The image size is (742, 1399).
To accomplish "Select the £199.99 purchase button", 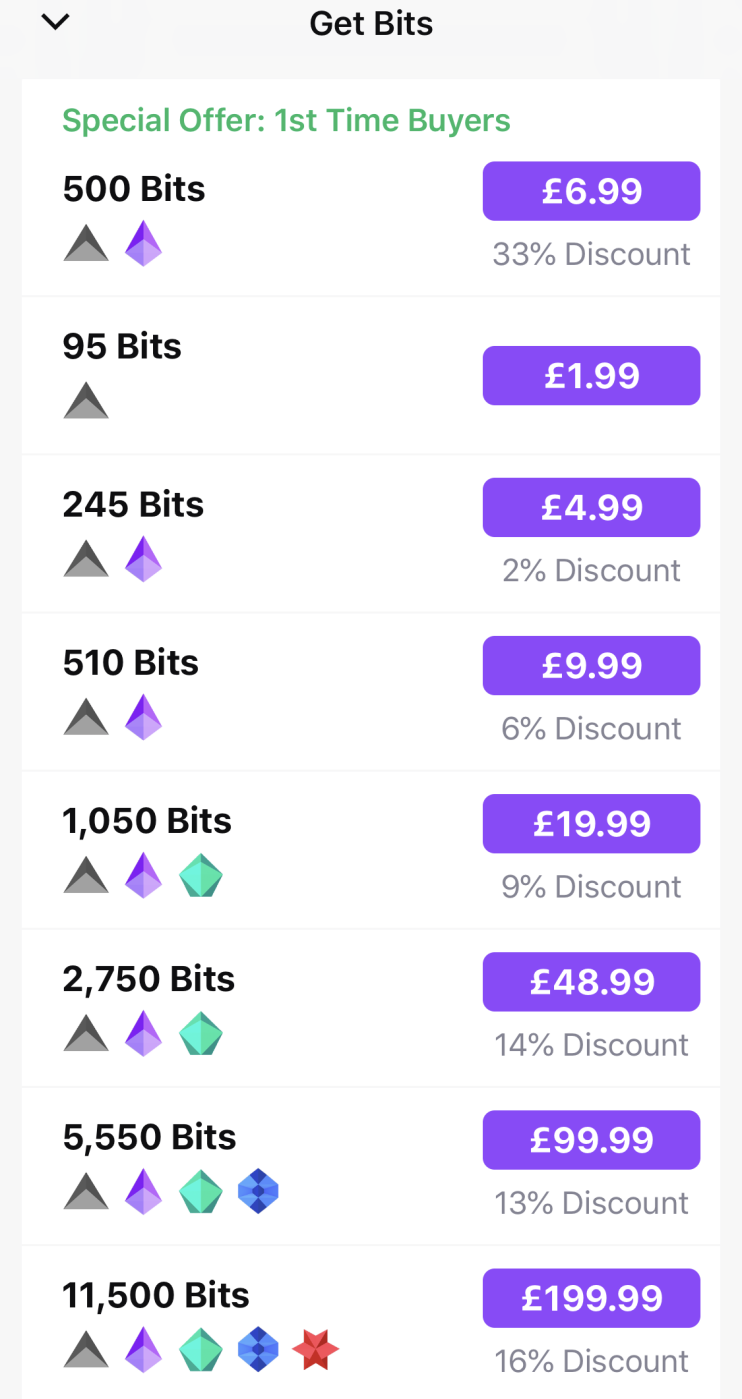I will coord(591,1298).
